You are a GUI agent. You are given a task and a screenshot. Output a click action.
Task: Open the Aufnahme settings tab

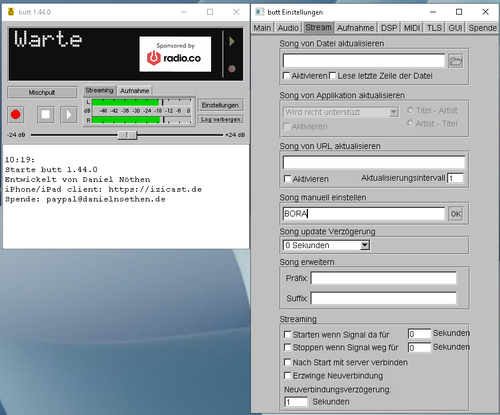point(355,28)
